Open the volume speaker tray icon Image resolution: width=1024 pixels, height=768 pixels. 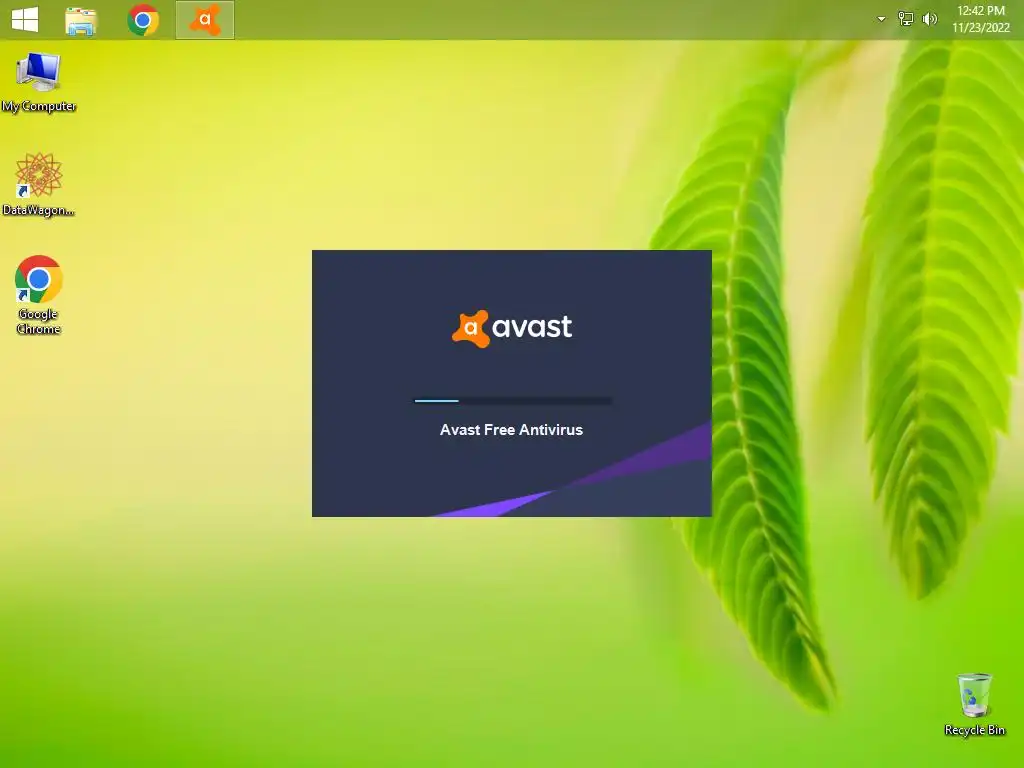(929, 19)
